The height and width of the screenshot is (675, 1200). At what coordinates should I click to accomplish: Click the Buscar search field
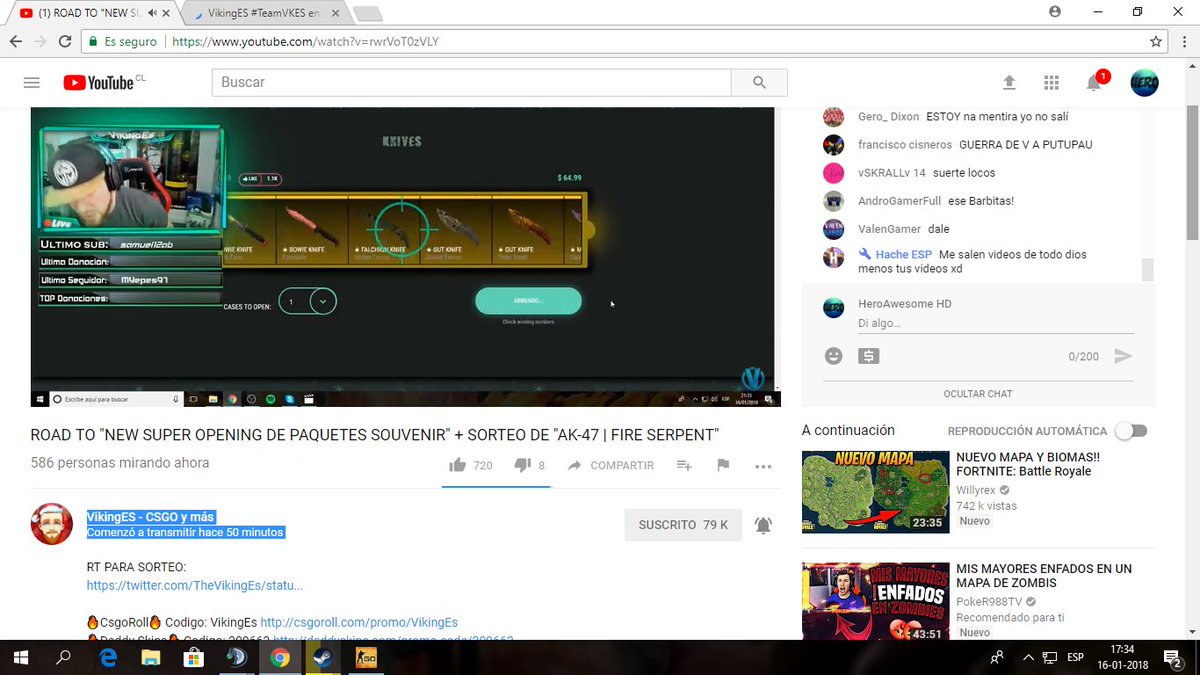[x=471, y=83]
